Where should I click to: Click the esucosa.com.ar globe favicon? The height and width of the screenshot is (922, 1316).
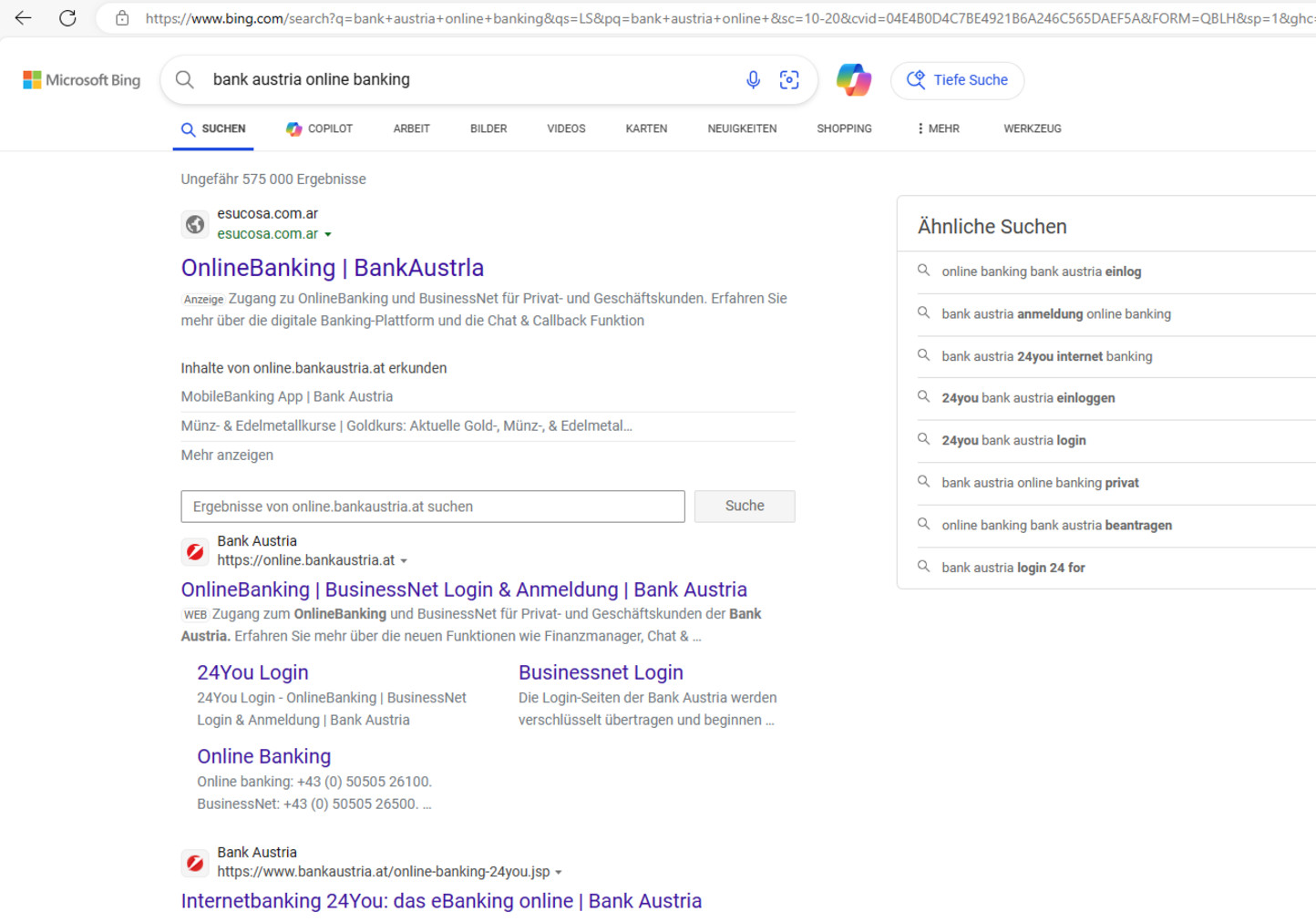pos(195,224)
